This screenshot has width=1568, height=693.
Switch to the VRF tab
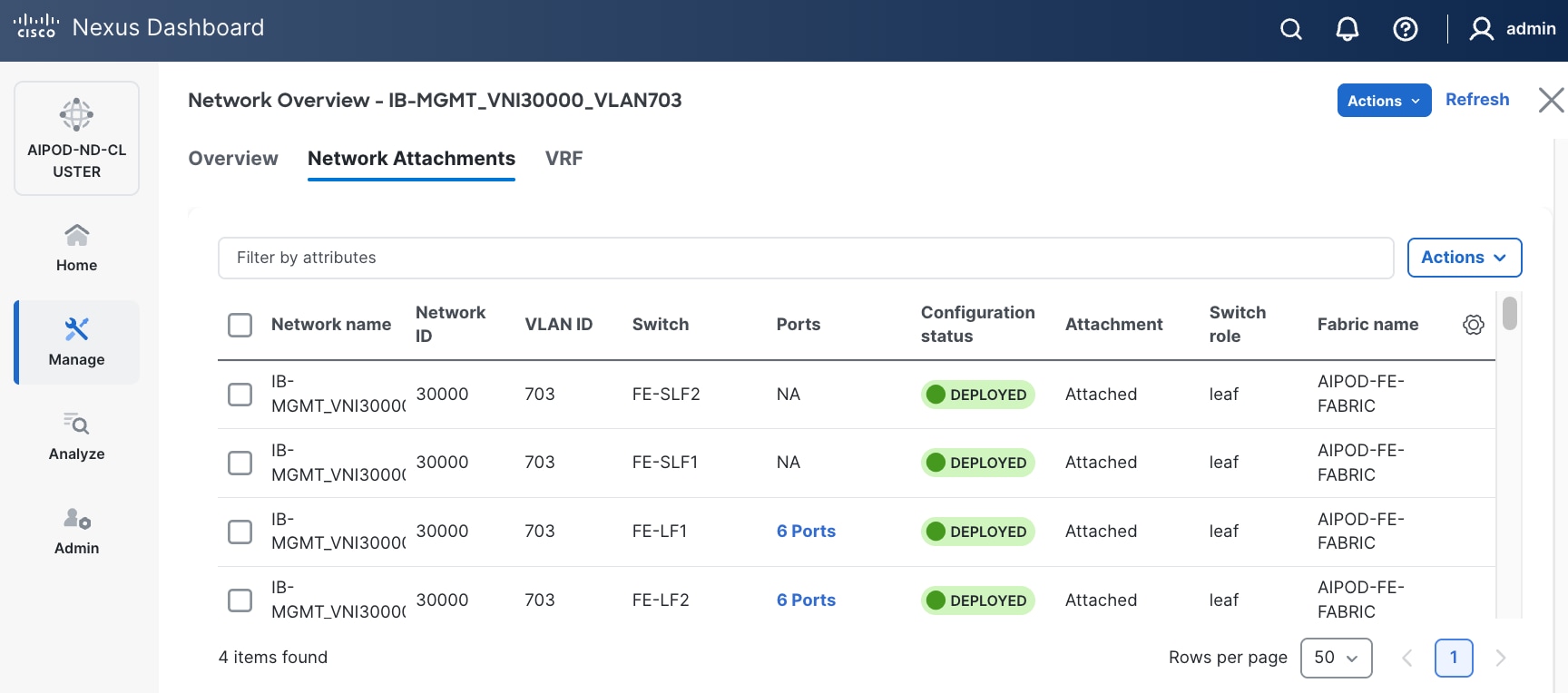point(563,159)
